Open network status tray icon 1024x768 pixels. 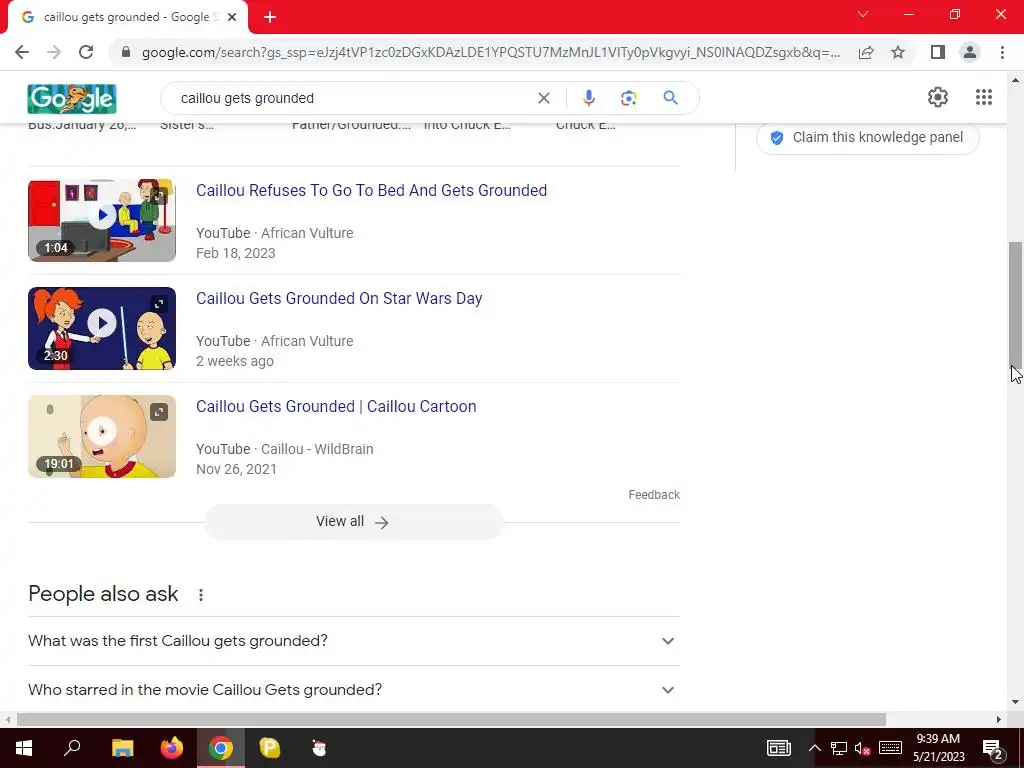tap(839, 748)
